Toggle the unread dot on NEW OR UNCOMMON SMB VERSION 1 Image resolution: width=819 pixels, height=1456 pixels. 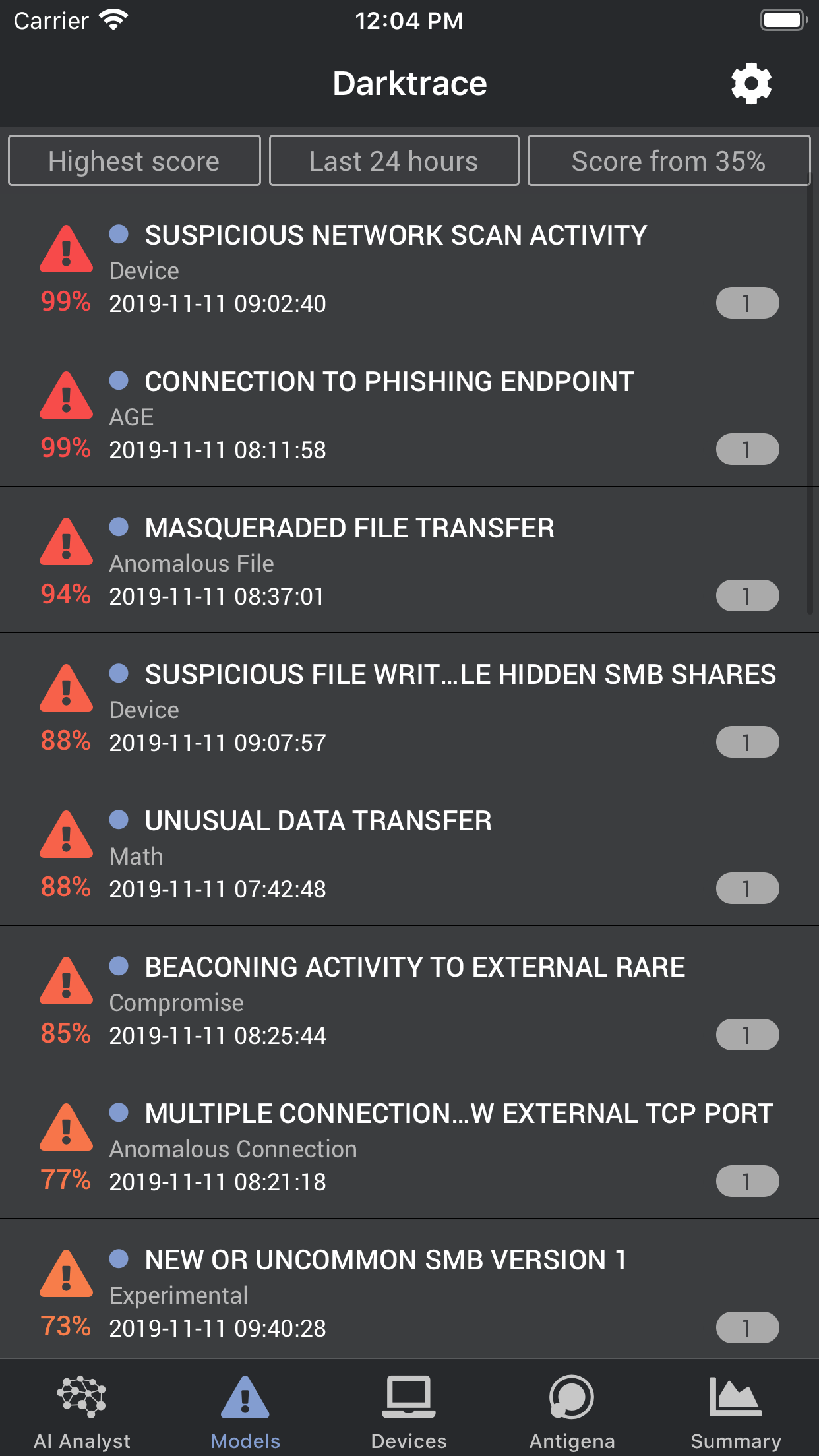(119, 1259)
